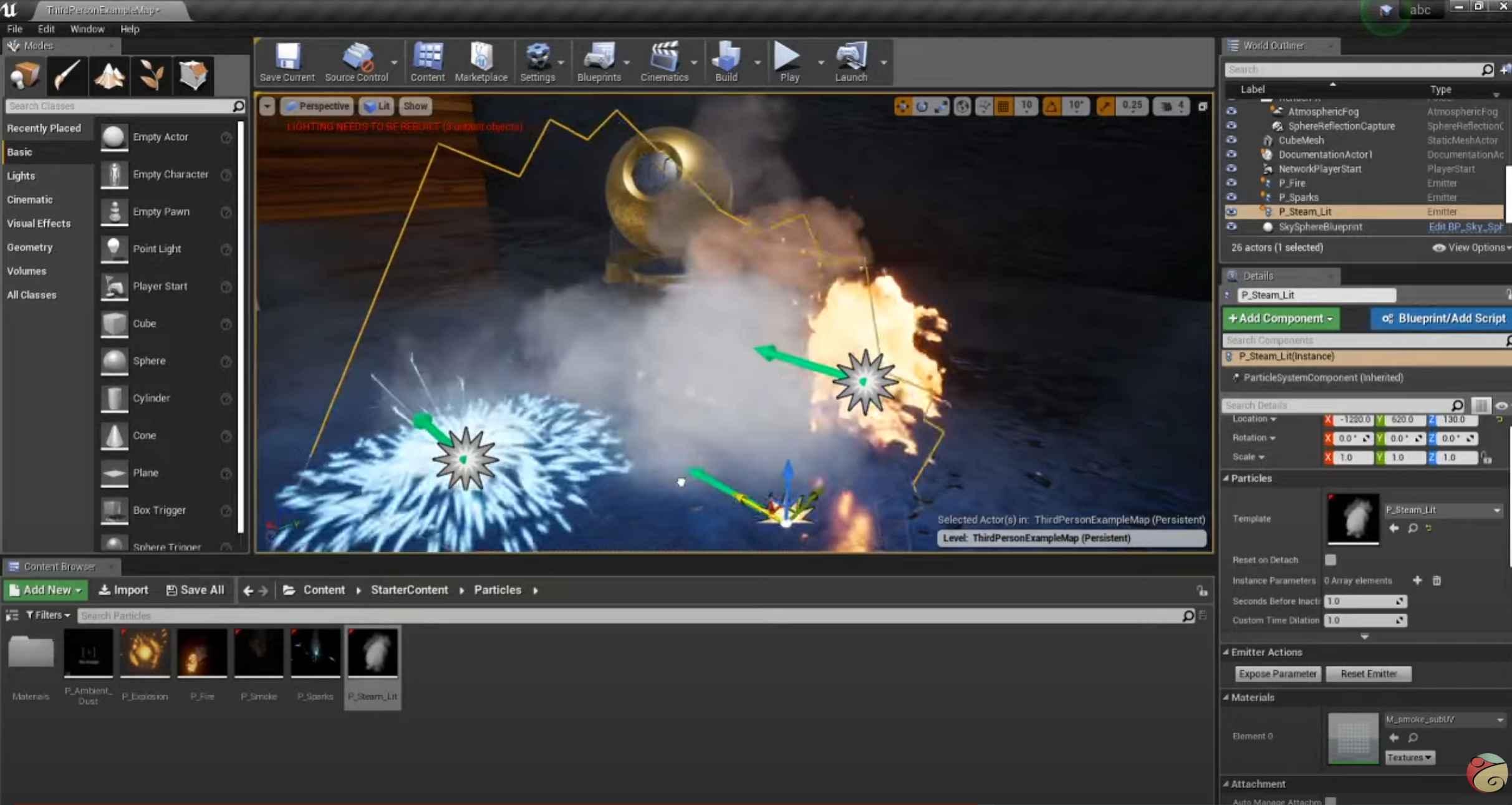Toggle grid snapping in viewport

1003,107
